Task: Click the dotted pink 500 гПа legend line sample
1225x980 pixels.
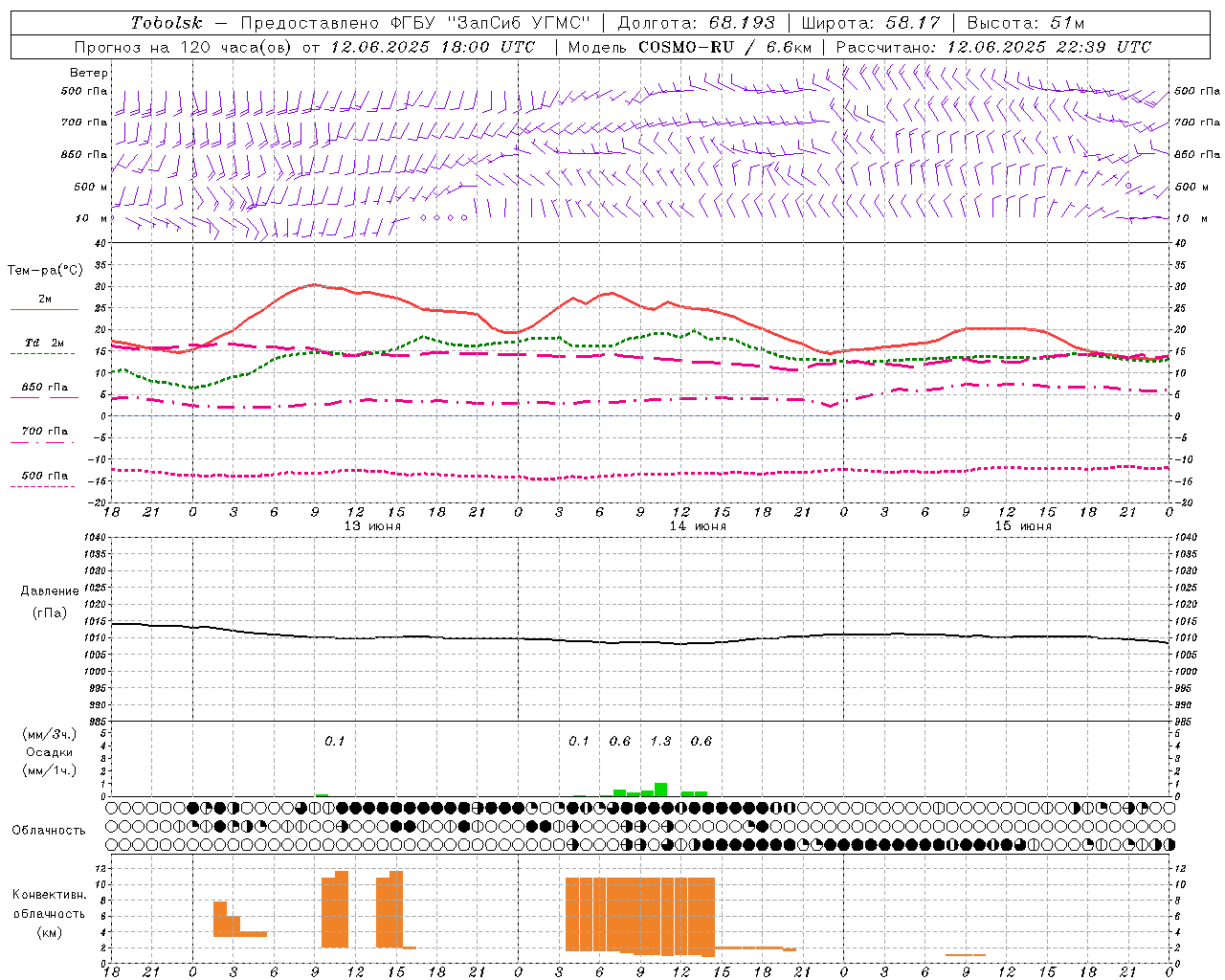Action: (x=42, y=486)
